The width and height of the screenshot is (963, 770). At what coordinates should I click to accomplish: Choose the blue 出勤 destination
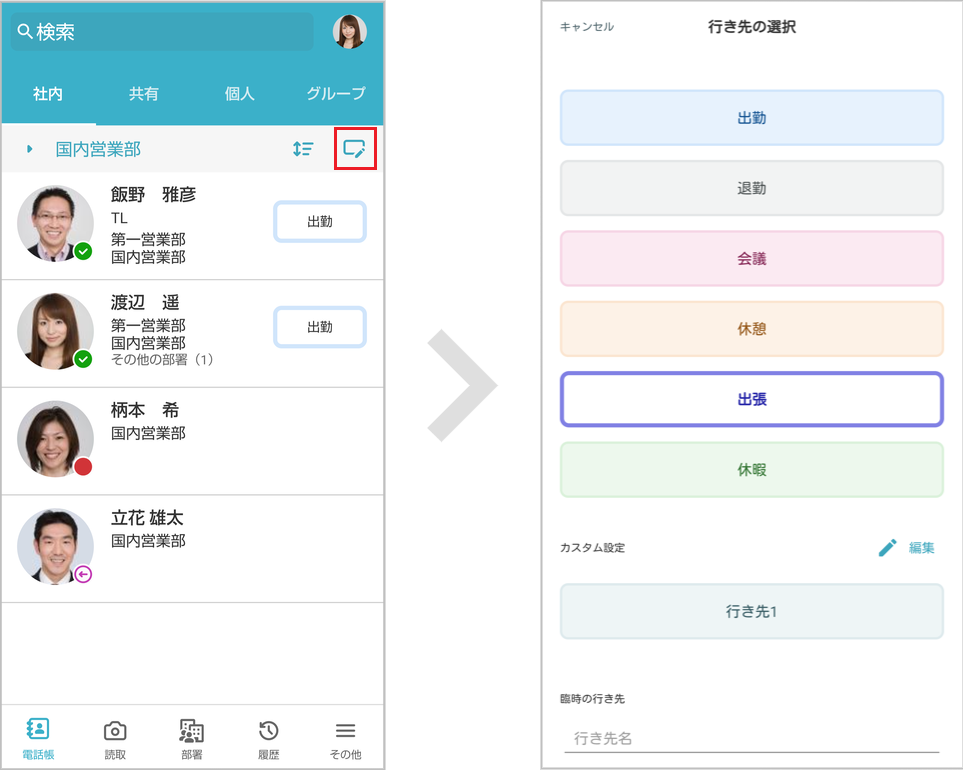[752, 118]
